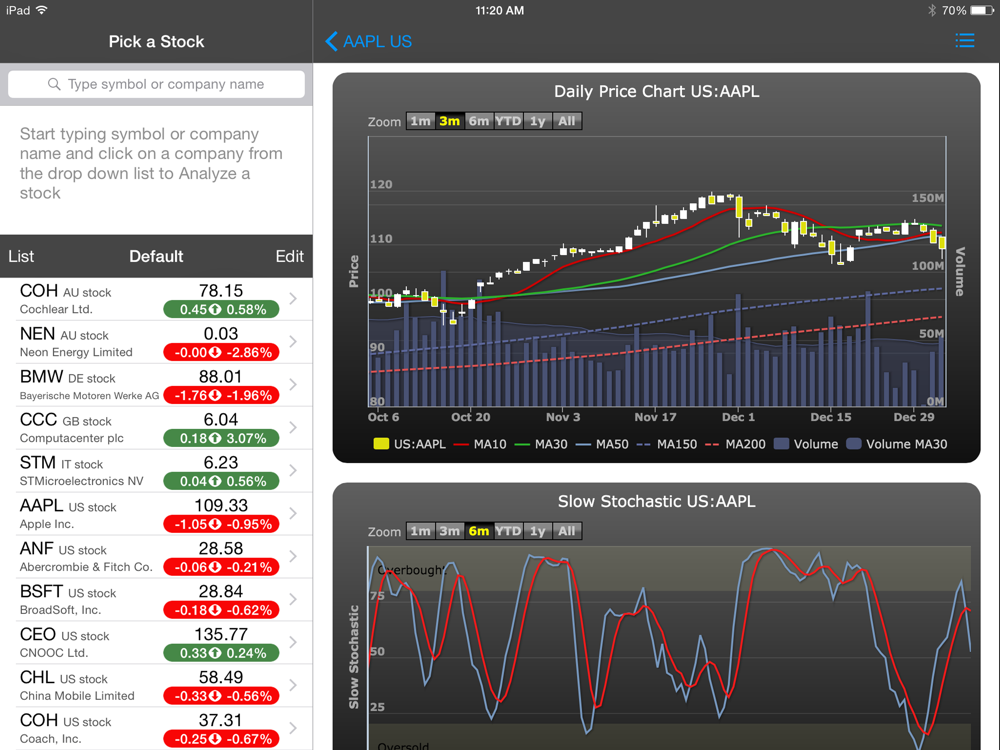
Task: Tap the Default list title
Action: coord(156,256)
